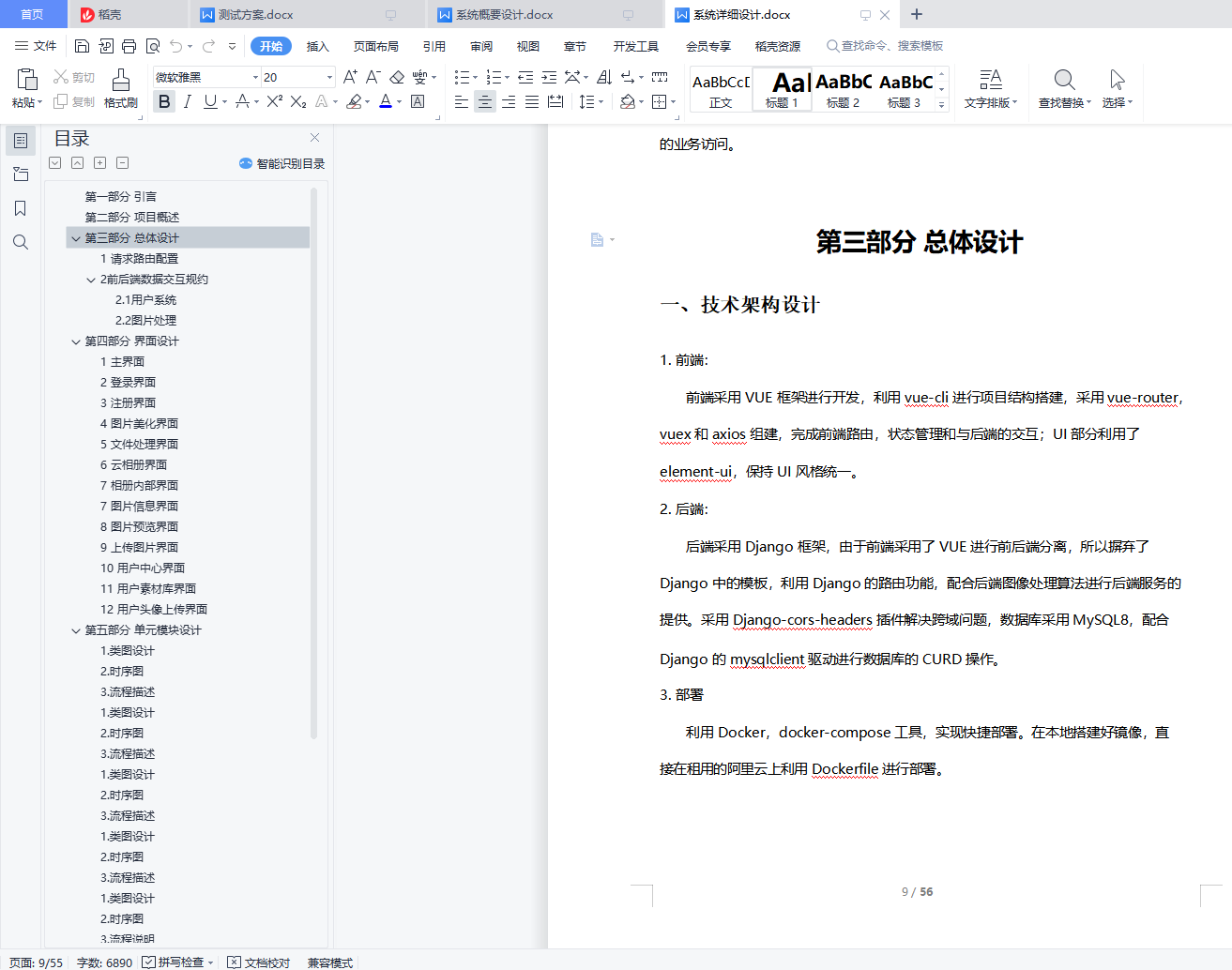Apply 标题 2 style
The width and height of the screenshot is (1232, 970).
(843, 90)
